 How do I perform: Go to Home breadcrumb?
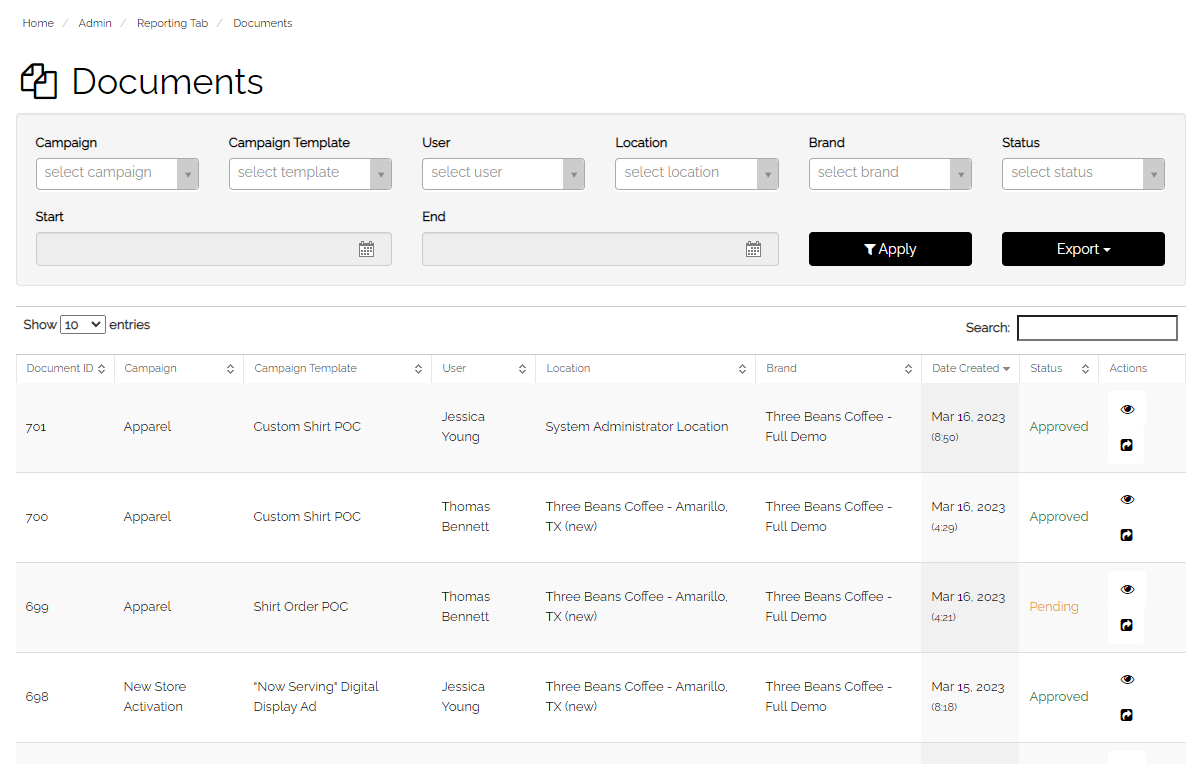(x=38, y=23)
